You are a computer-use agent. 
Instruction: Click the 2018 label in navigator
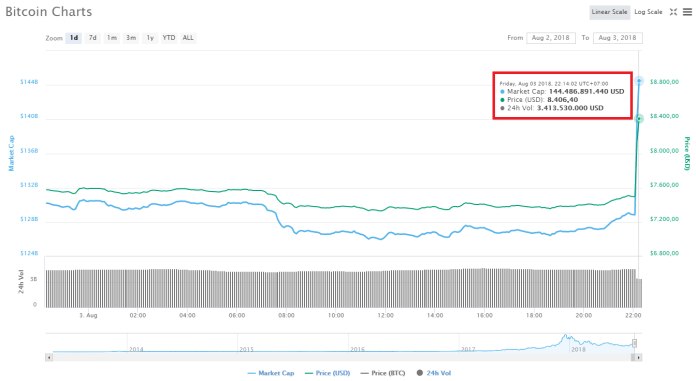click(578, 349)
